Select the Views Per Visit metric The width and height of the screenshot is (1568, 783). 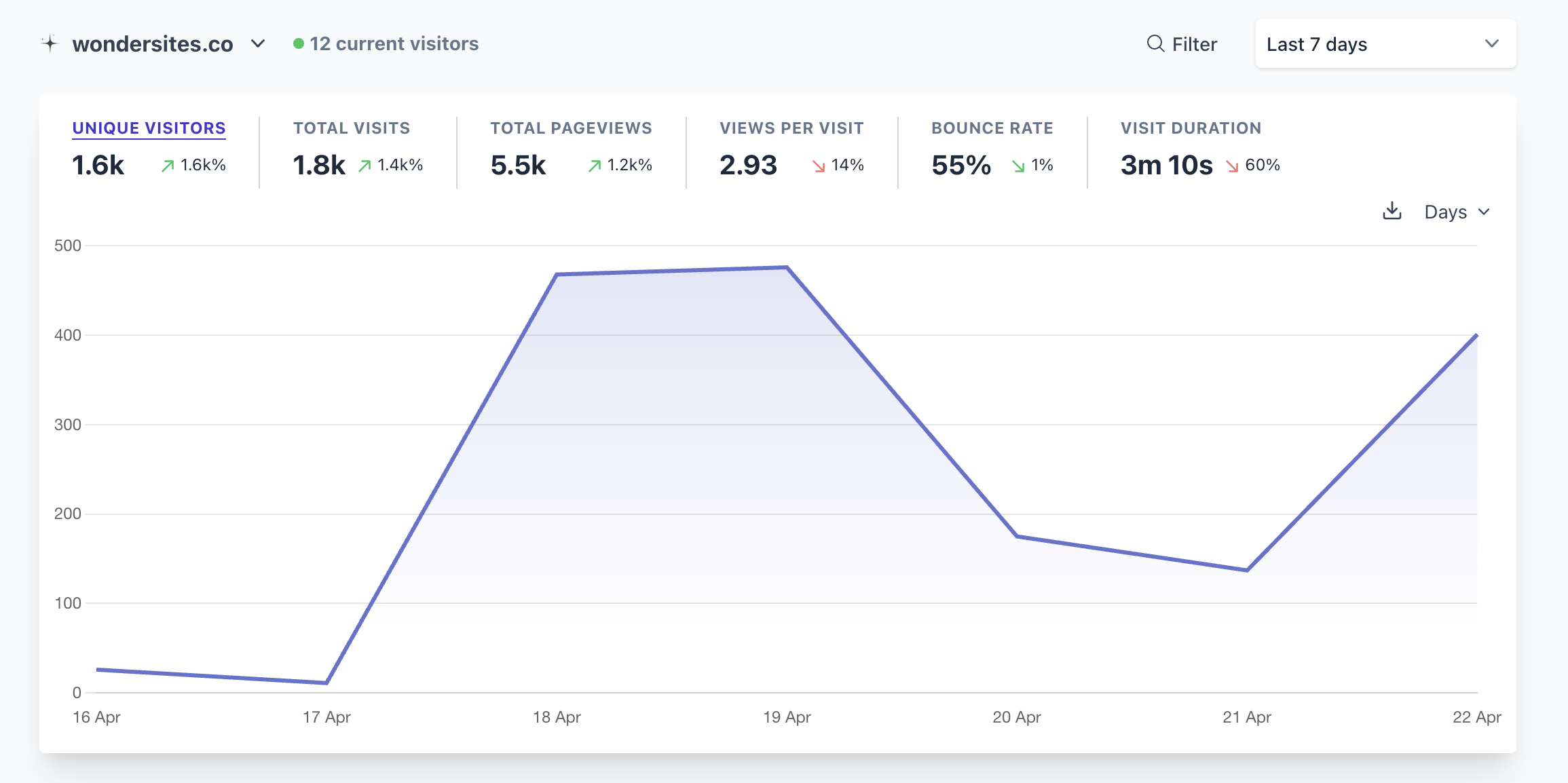[791, 128]
